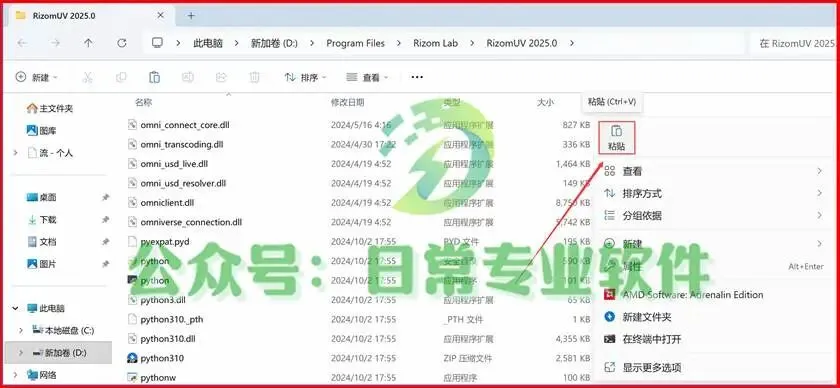The image size is (840, 388).
Task: Open 下载 quick access folder
Action: point(42,220)
